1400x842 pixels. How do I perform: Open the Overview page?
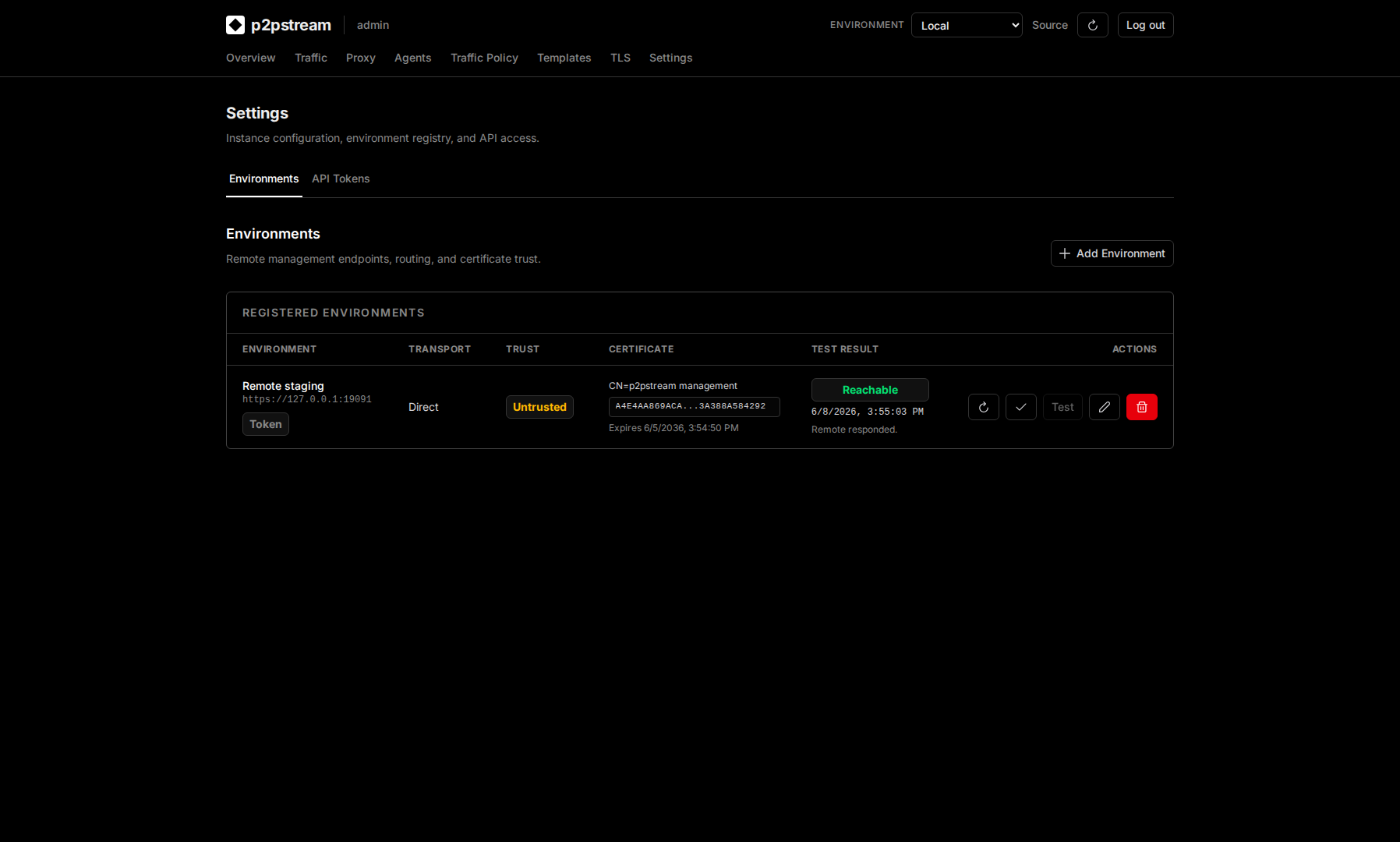click(x=250, y=58)
